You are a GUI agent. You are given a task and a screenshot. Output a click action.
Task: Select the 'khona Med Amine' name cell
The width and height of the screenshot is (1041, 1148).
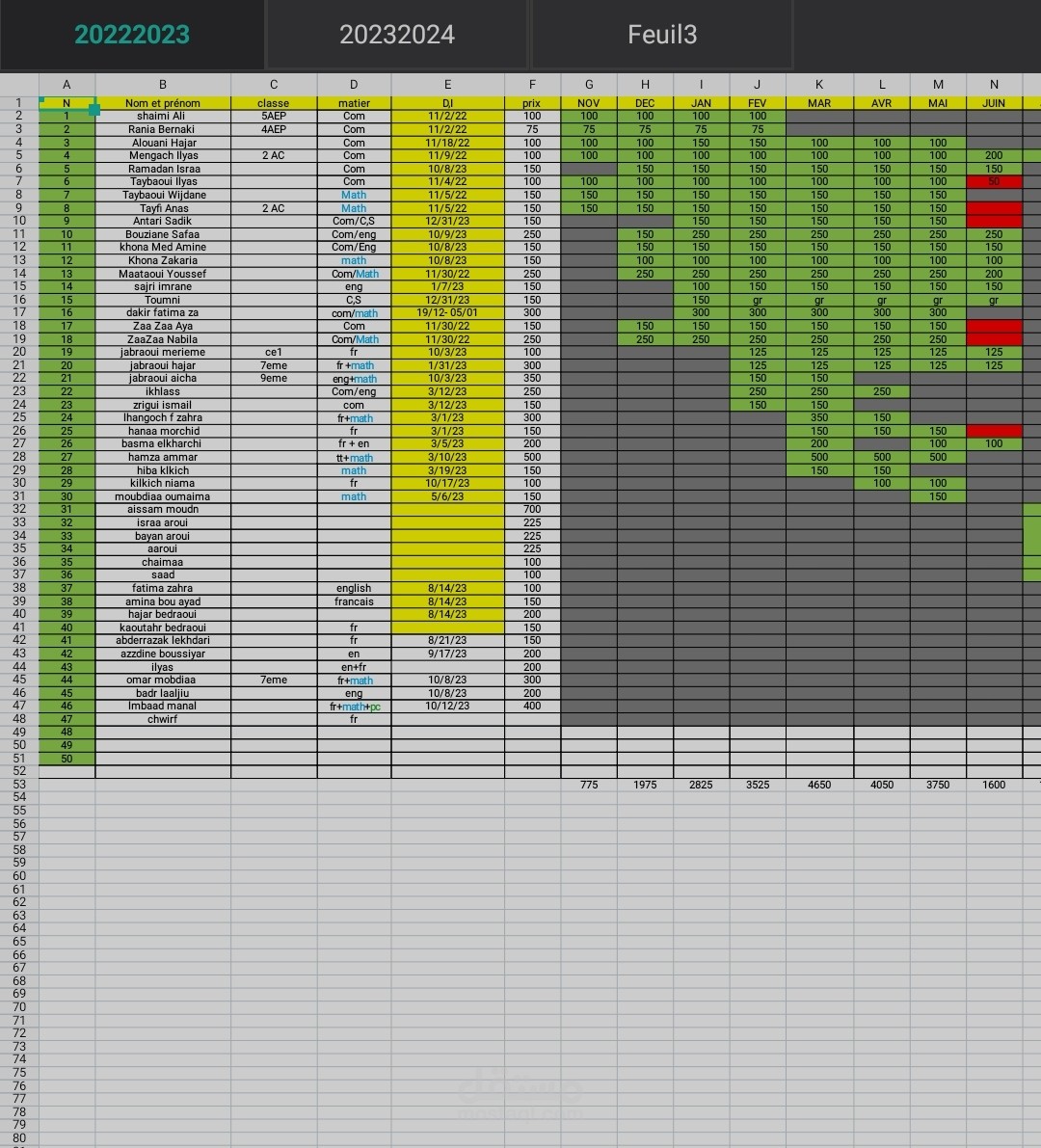[x=163, y=247]
